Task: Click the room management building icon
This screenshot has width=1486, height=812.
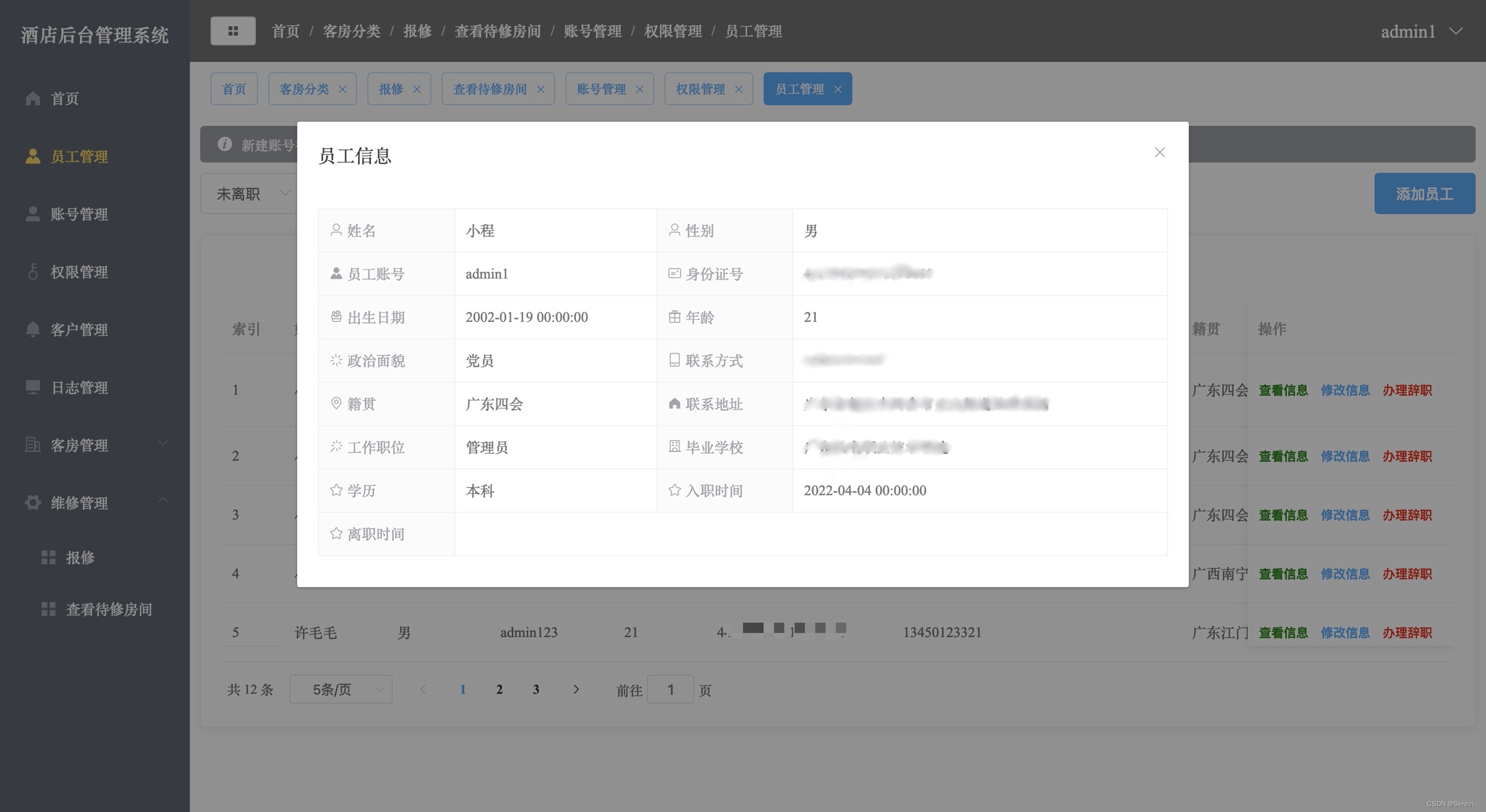Action: (33, 445)
